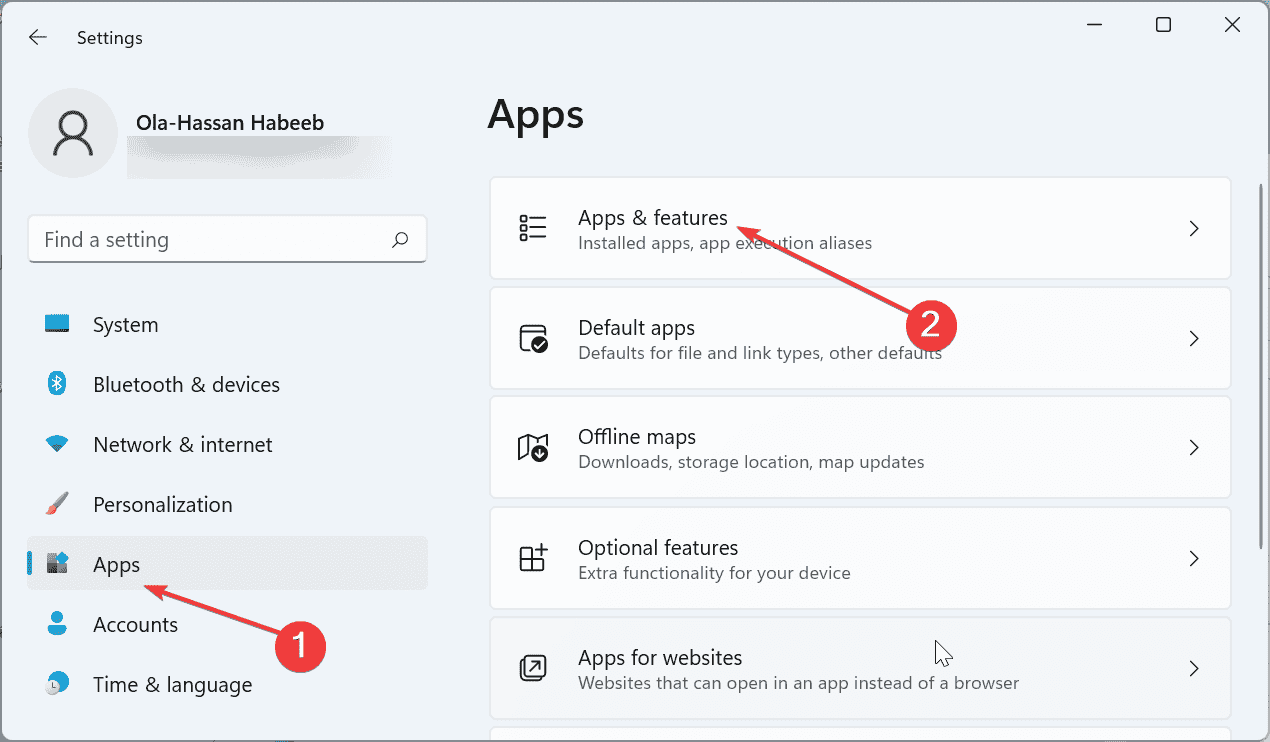Click the Optional features icon

click(533, 558)
